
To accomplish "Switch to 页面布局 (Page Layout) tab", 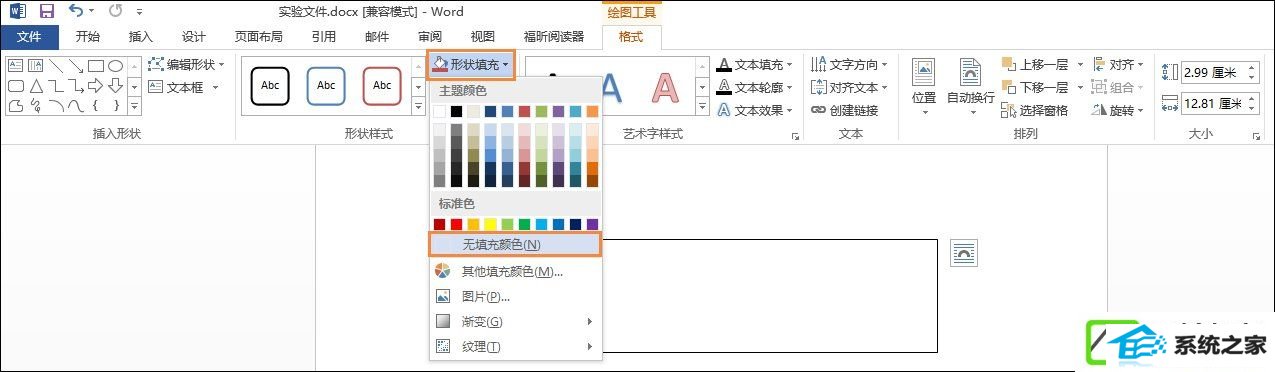I will click(x=258, y=37).
